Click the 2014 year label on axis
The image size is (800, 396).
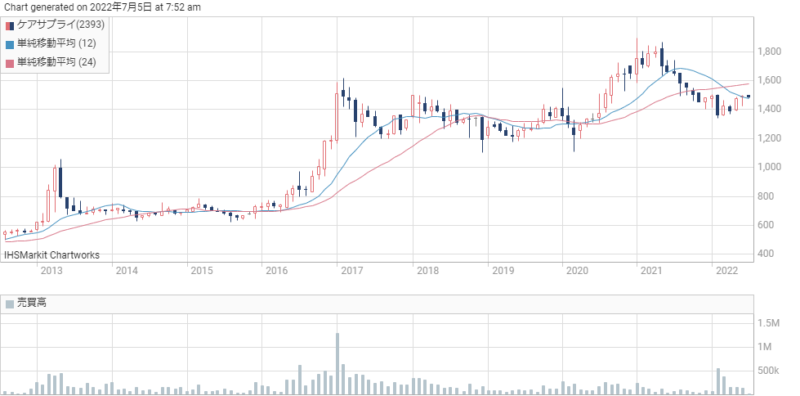127,271
